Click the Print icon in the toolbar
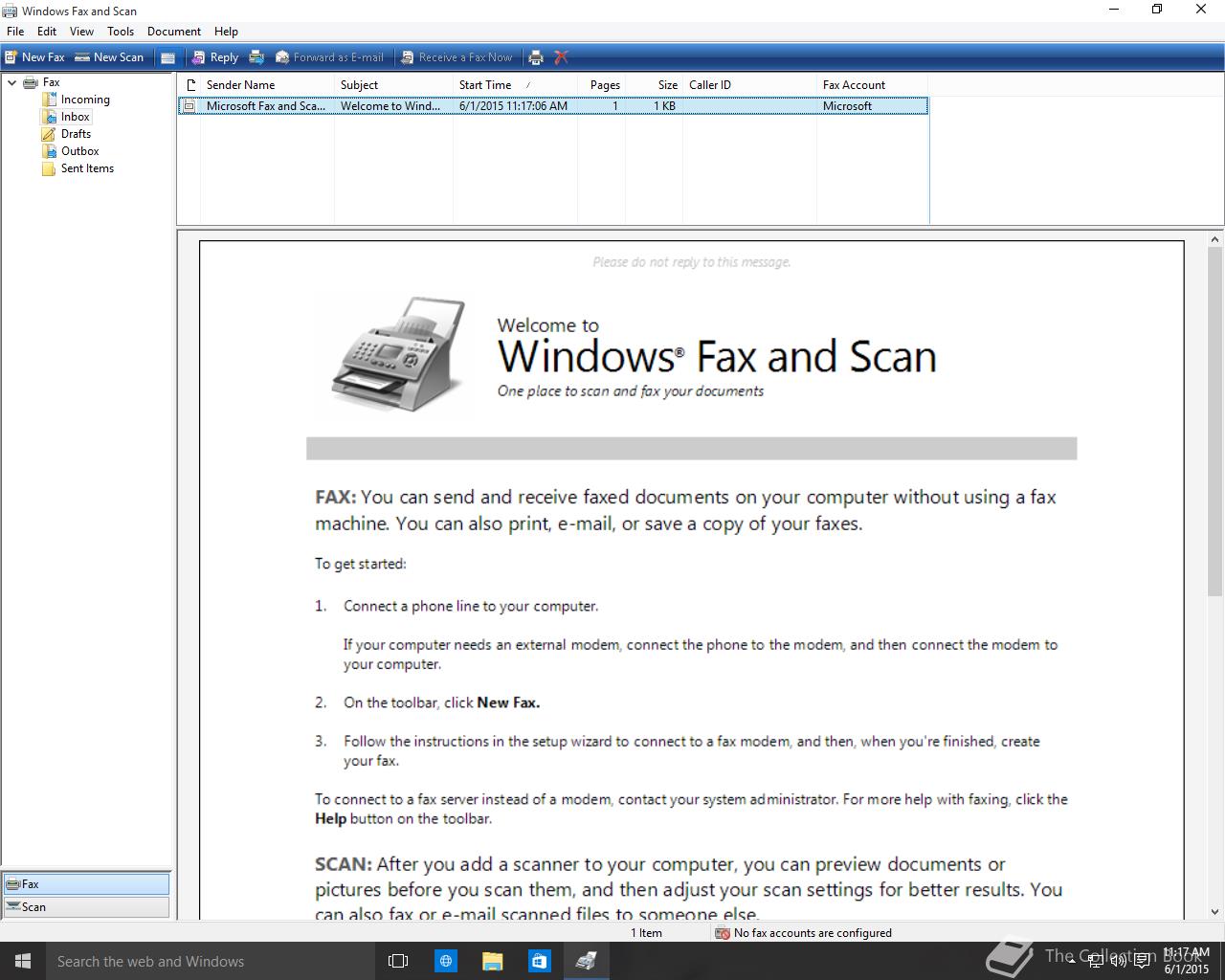The width and height of the screenshot is (1225, 980). (536, 57)
